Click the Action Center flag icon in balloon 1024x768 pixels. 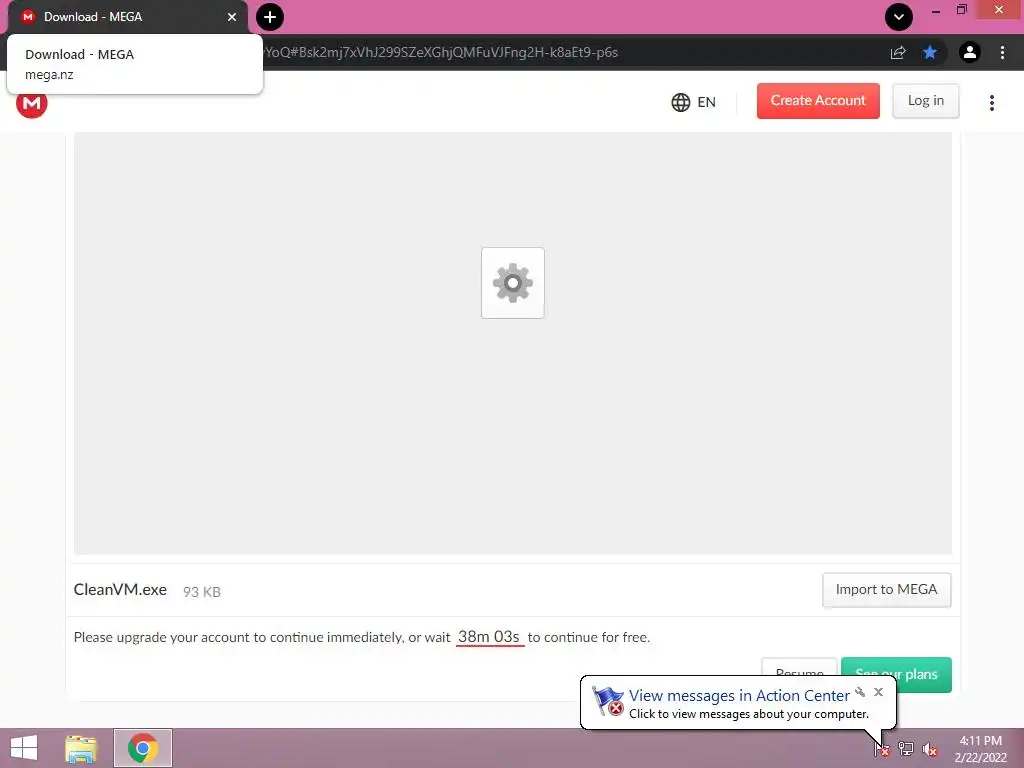(608, 701)
